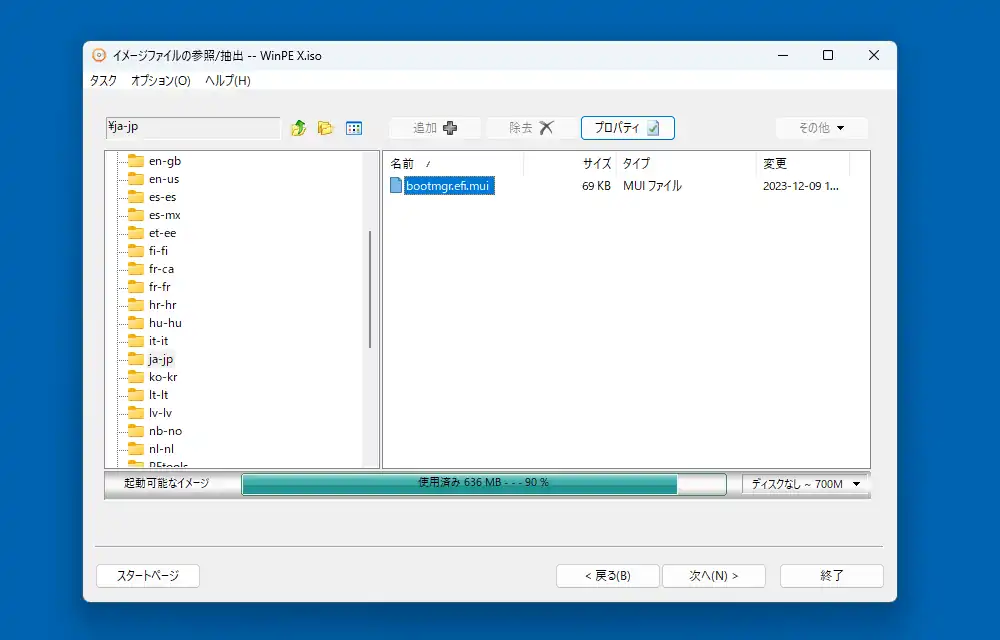Click the 使用済み 636 MB usage bar
This screenshot has height=640, width=1000.
(x=483, y=483)
